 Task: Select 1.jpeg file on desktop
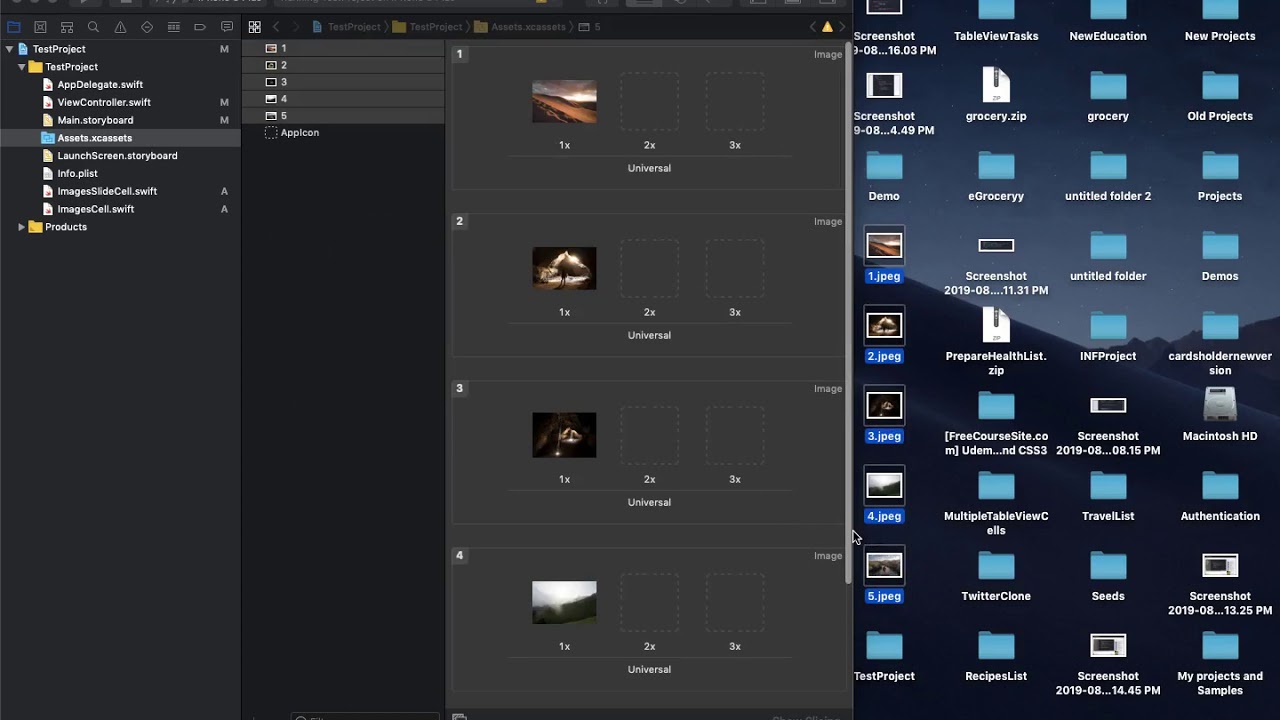884,257
